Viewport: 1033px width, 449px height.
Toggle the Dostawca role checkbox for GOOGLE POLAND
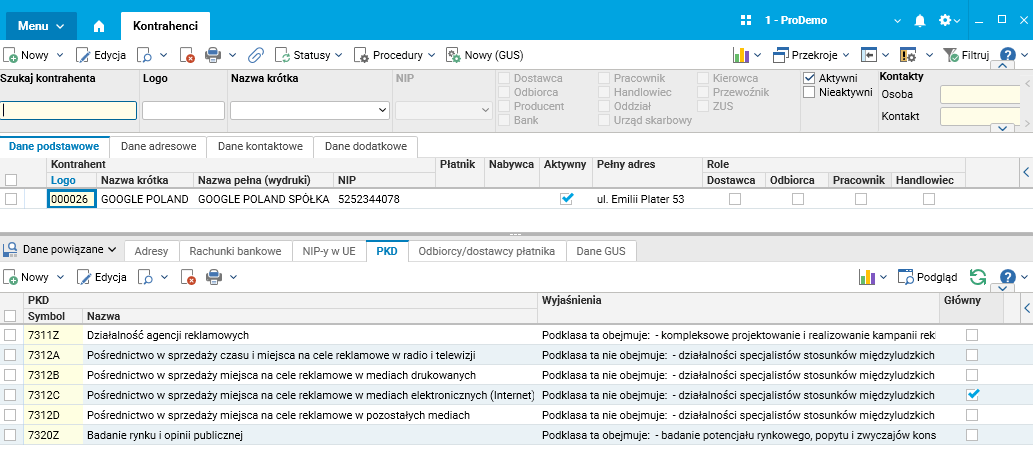[735, 199]
